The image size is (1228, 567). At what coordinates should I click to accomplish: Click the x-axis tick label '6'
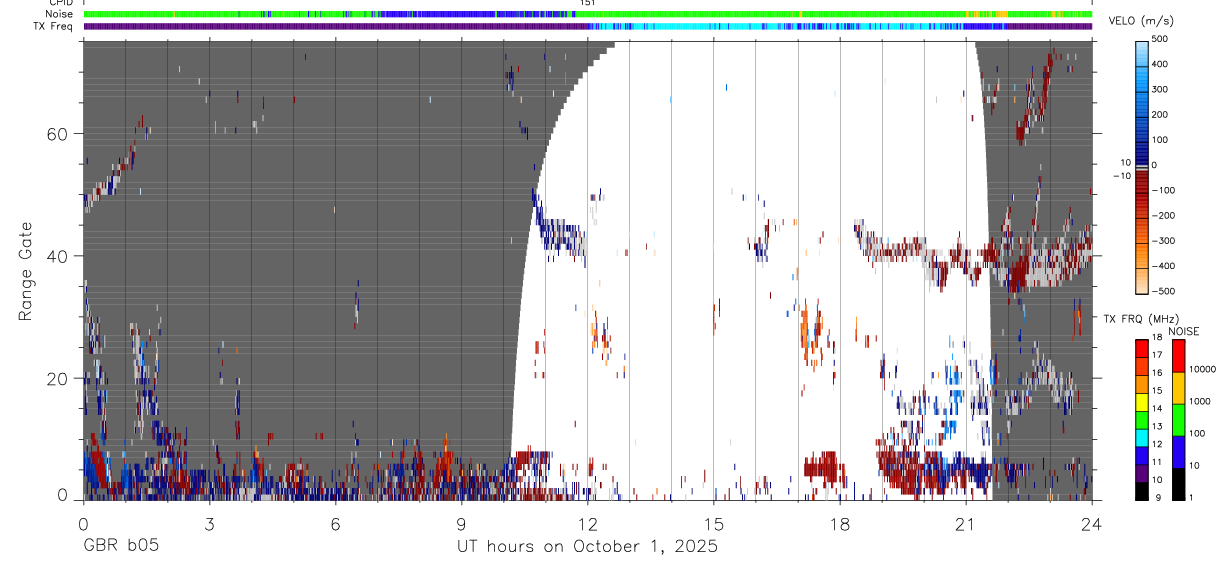[335, 524]
